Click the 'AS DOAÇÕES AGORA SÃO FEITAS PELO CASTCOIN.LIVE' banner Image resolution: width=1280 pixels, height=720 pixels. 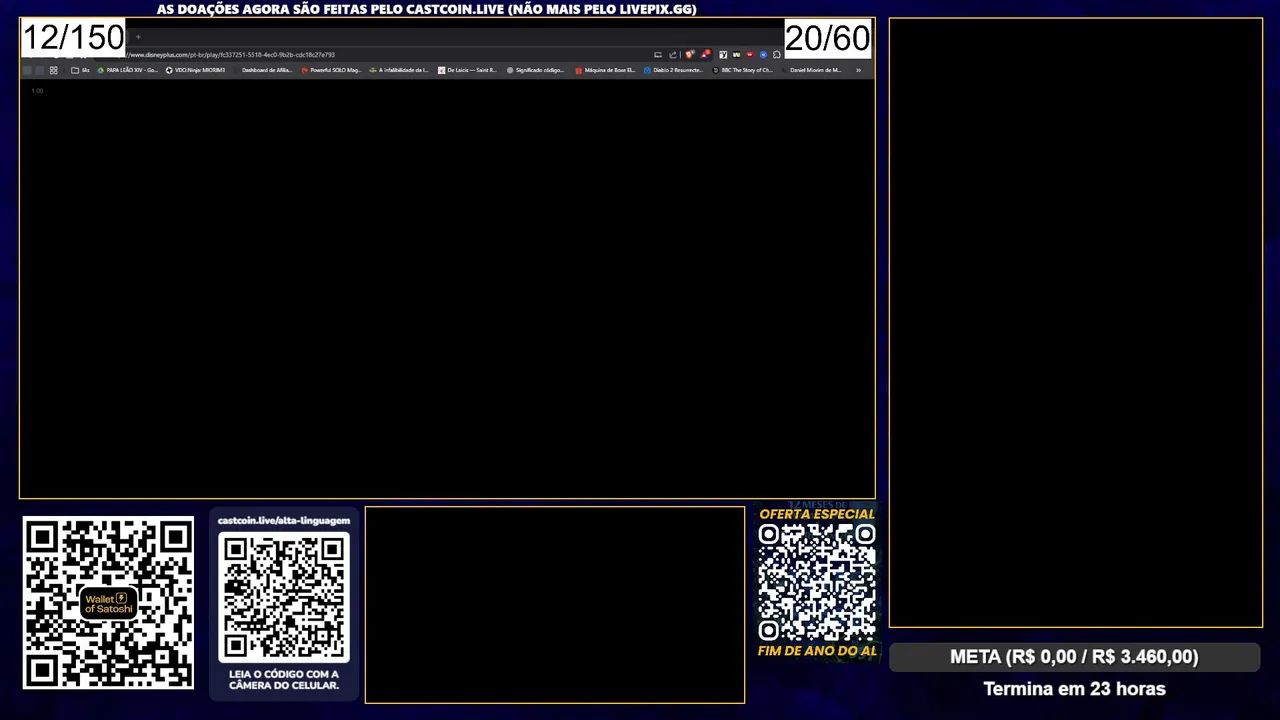(x=426, y=9)
